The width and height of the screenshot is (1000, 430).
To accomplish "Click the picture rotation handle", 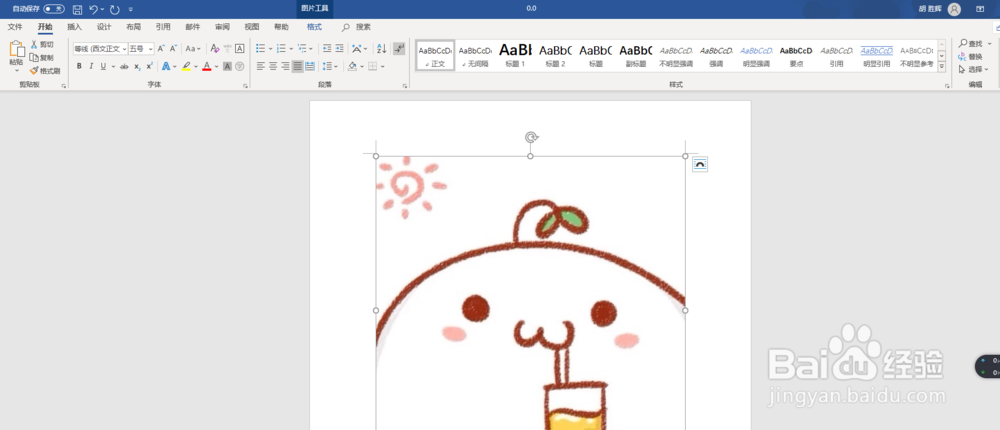I will (x=531, y=137).
